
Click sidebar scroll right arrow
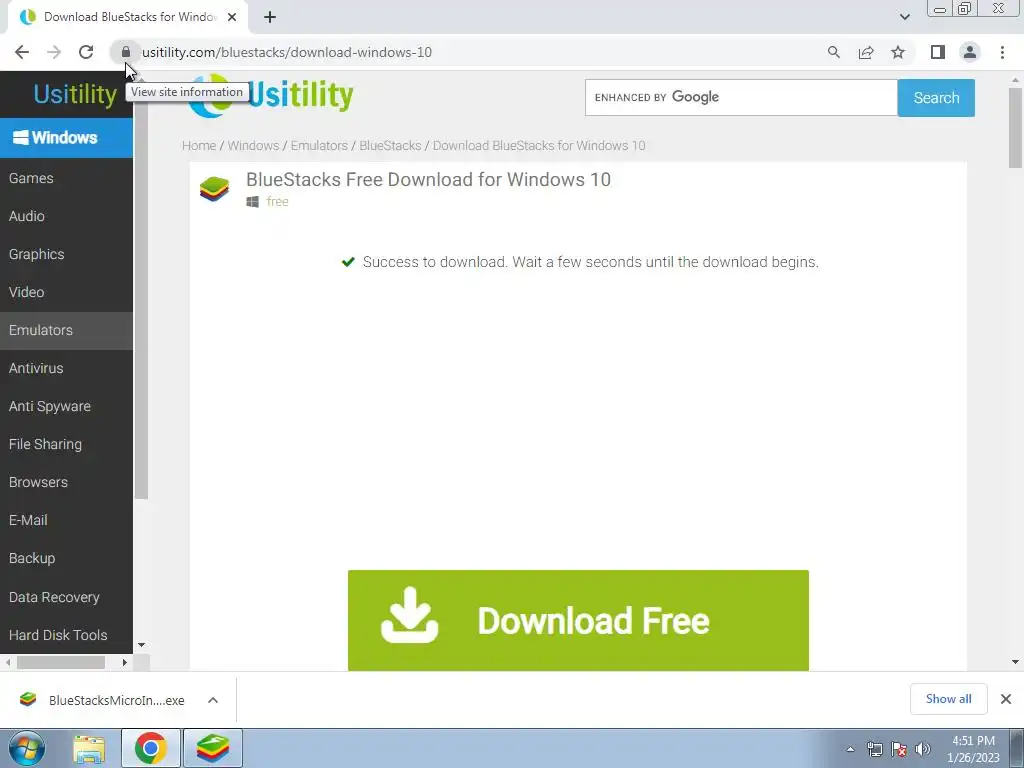tap(125, 662)
